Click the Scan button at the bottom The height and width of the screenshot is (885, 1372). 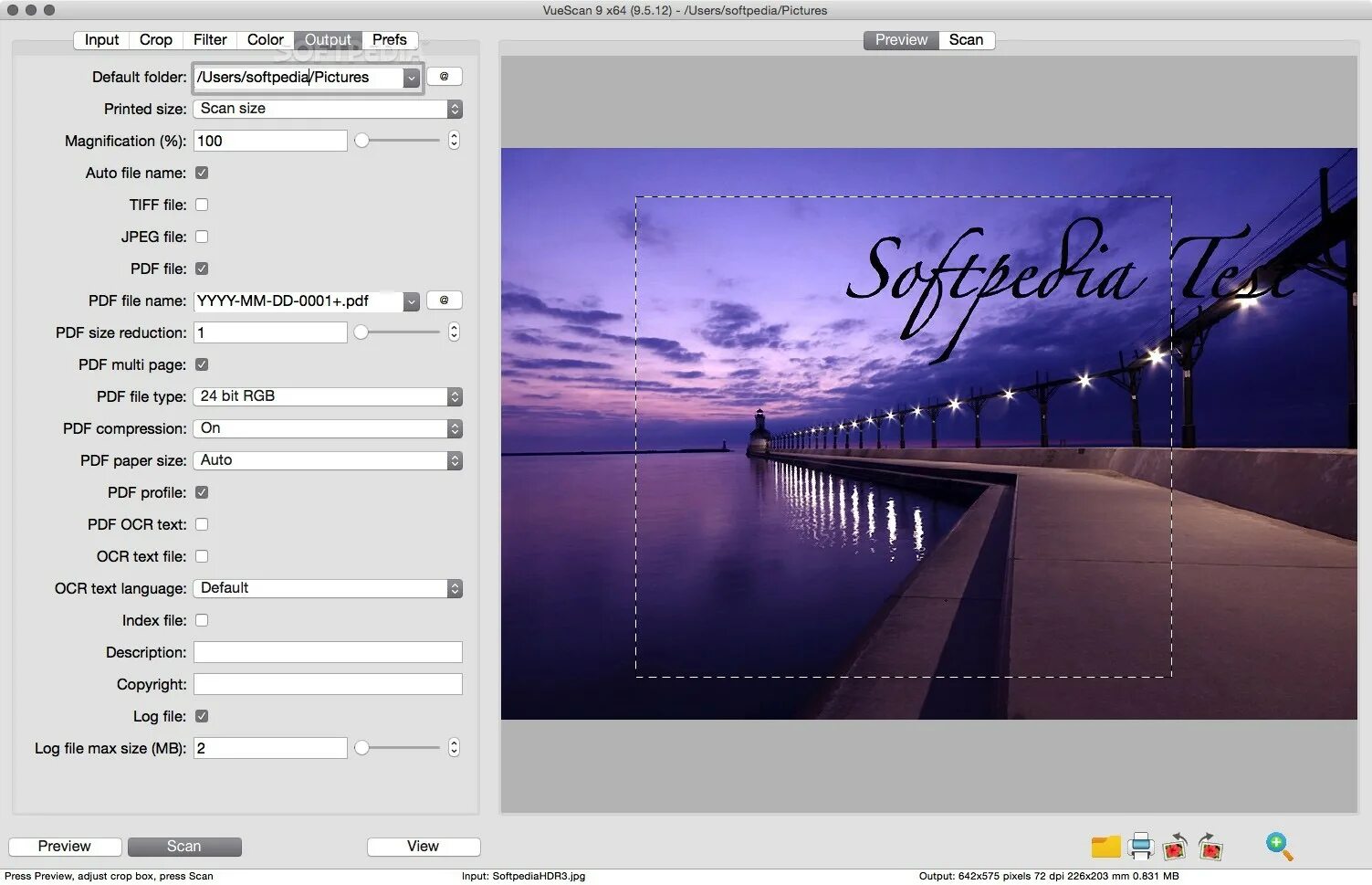(184, 847)
